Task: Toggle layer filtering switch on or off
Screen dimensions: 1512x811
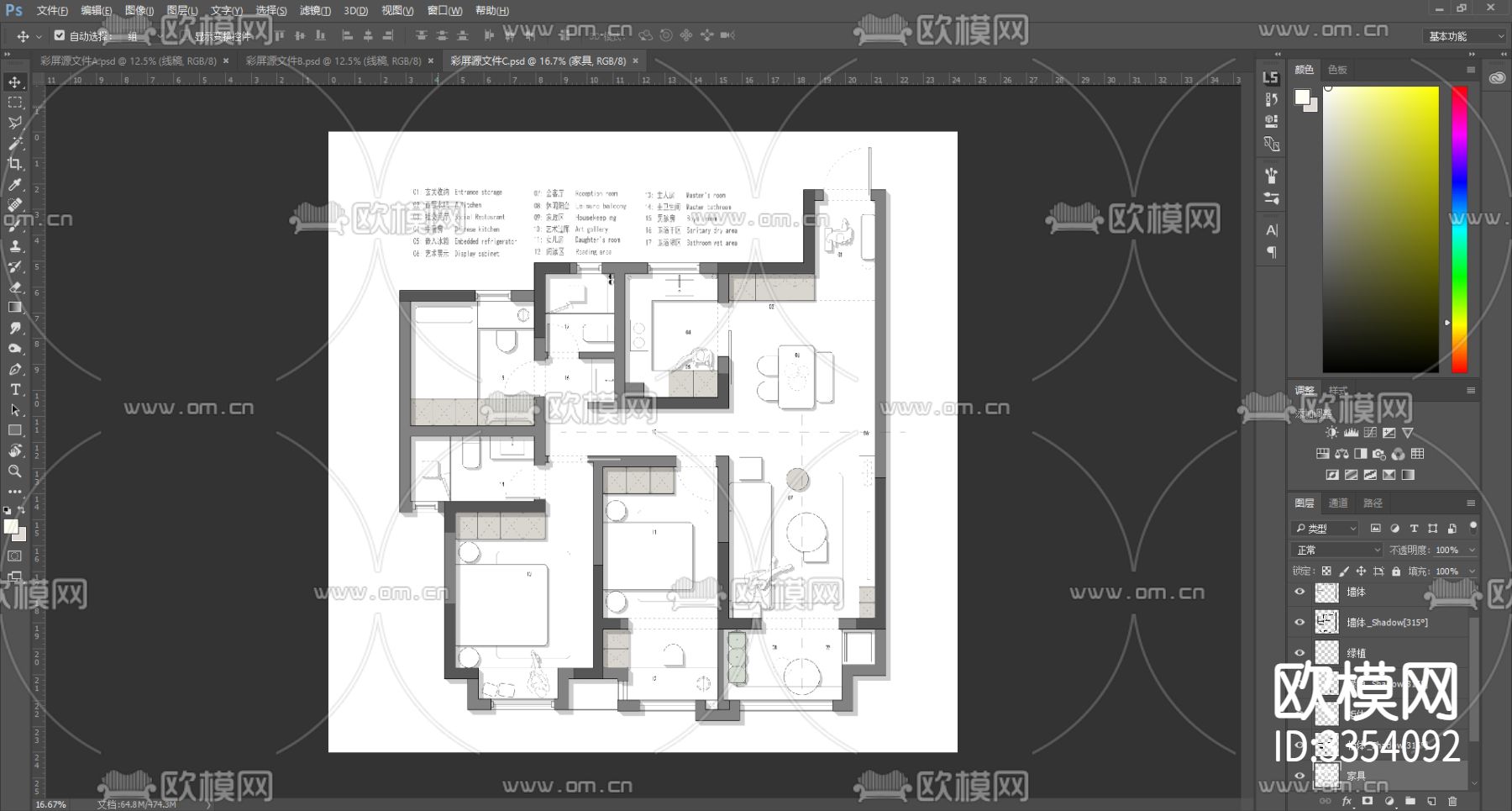Action: (1473, 528)
